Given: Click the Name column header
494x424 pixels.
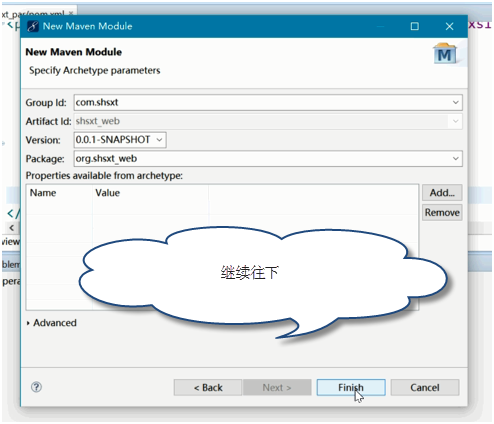Looking at the screenshot, I should (x=59, y=193).
